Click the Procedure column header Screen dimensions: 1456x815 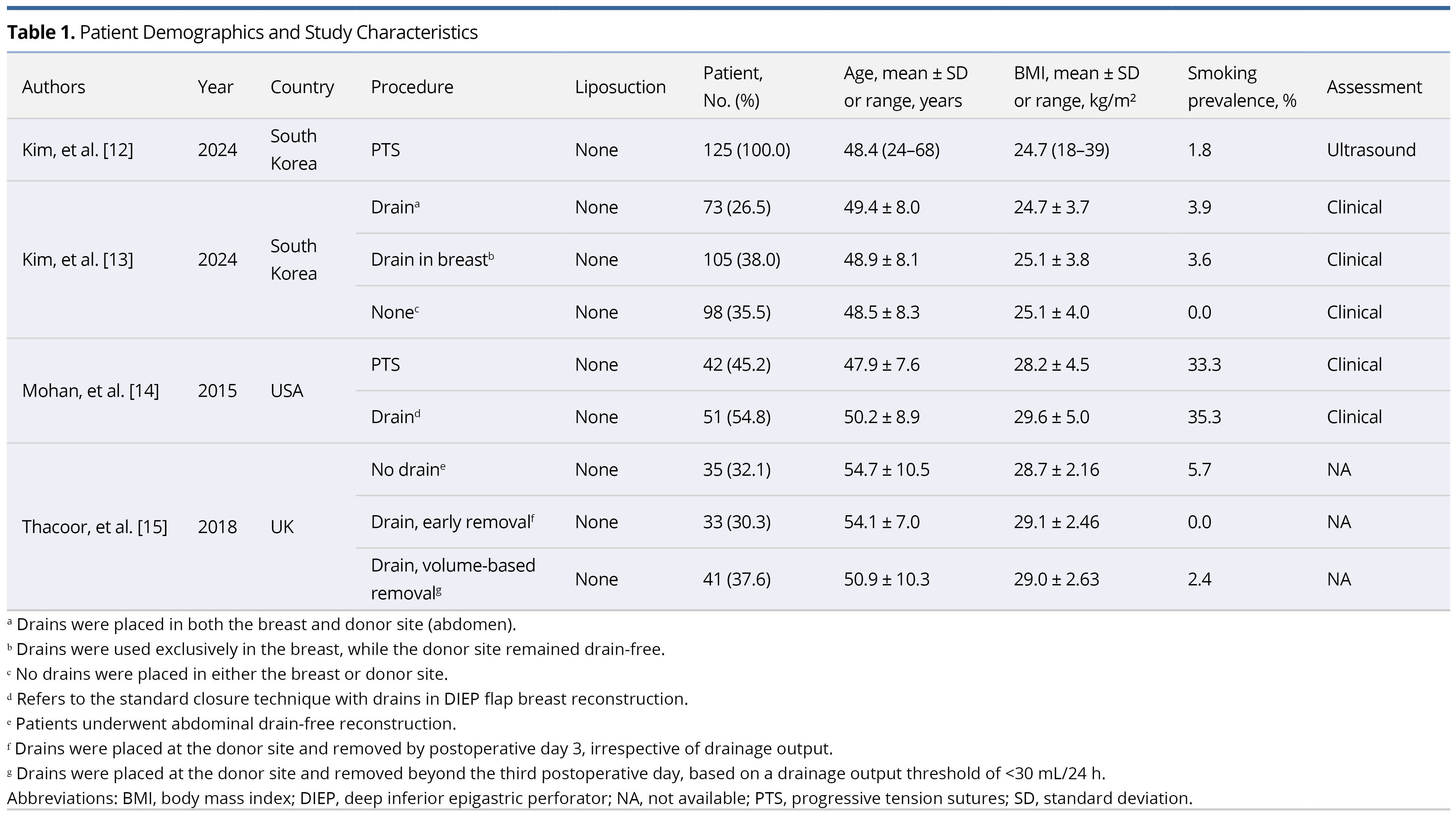(412, 86)
